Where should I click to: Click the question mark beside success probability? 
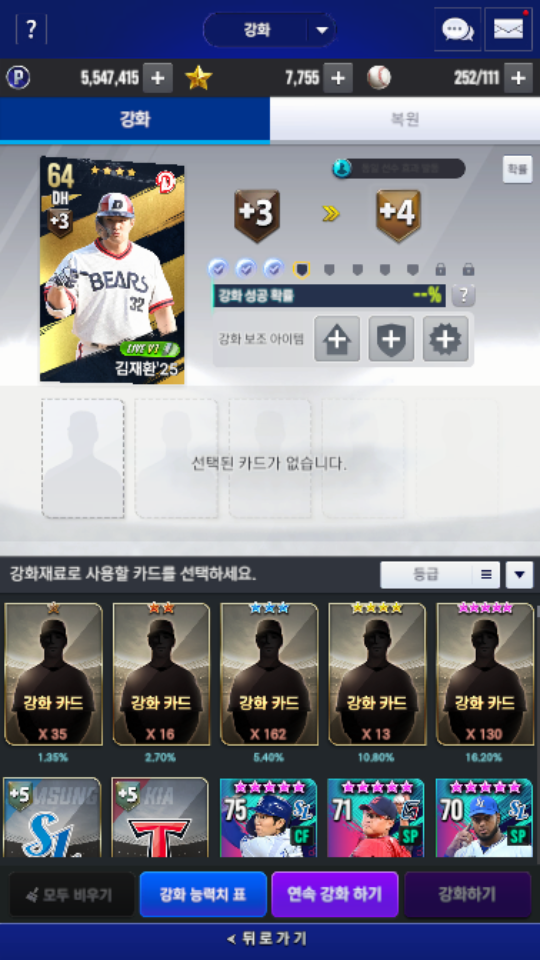tap(463, 296)
